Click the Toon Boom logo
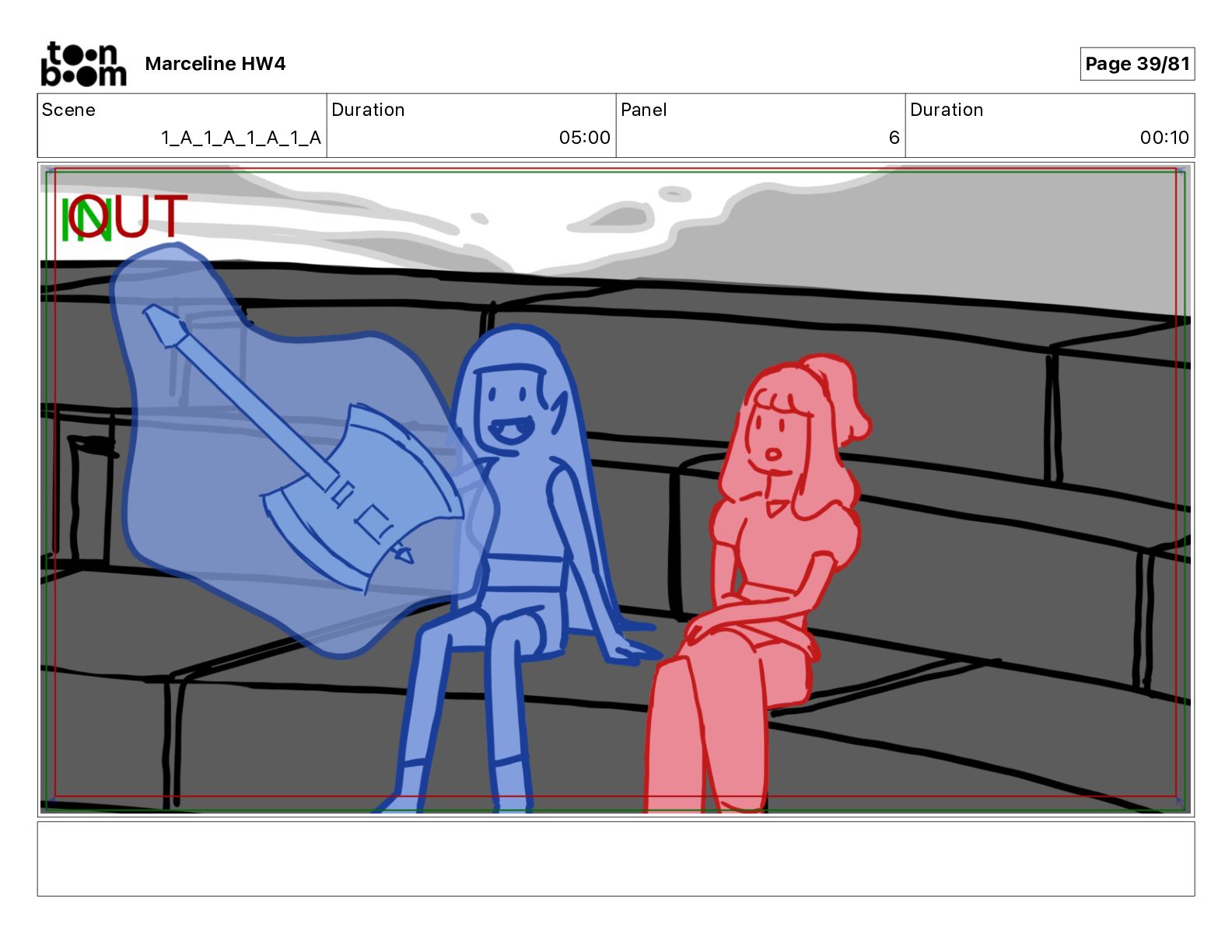The height and width of the screenshot is (952, 1232). point(83,64)
